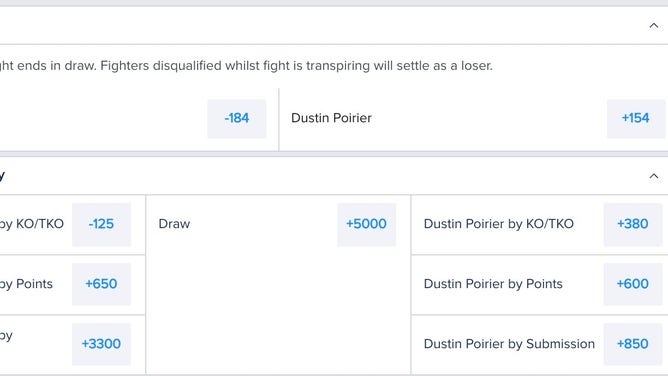Choose the +3300 odds button

(101, 344)
